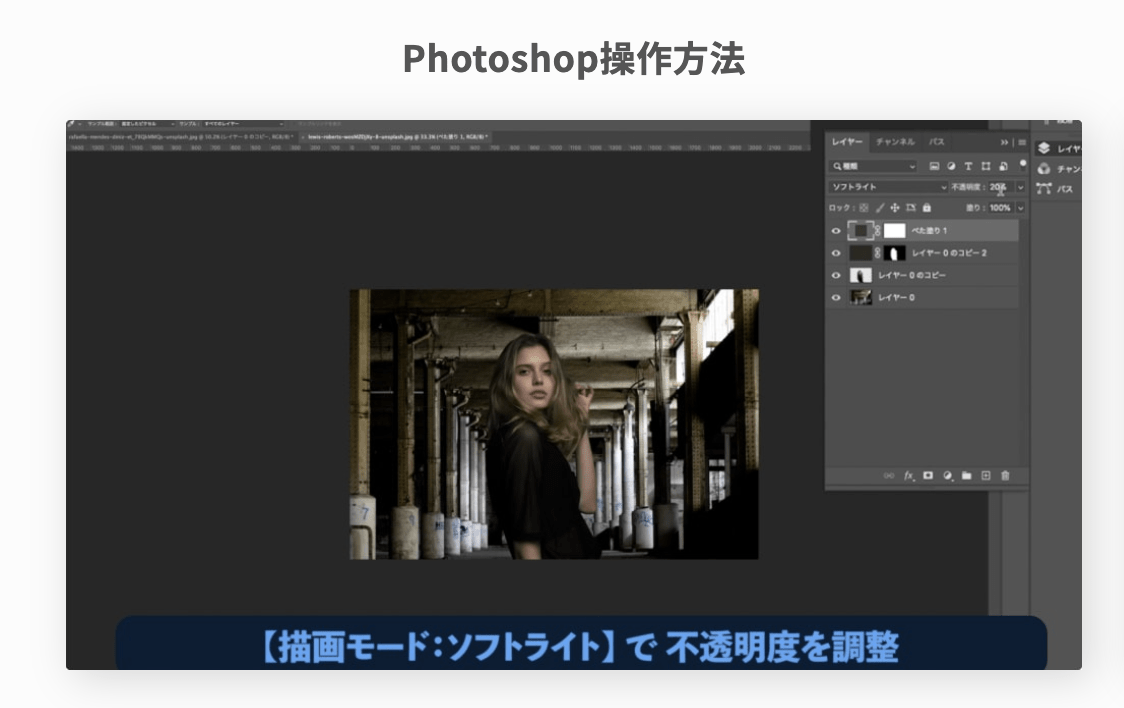Toggle the layer filtering on/off switch

coord(1022,165)
